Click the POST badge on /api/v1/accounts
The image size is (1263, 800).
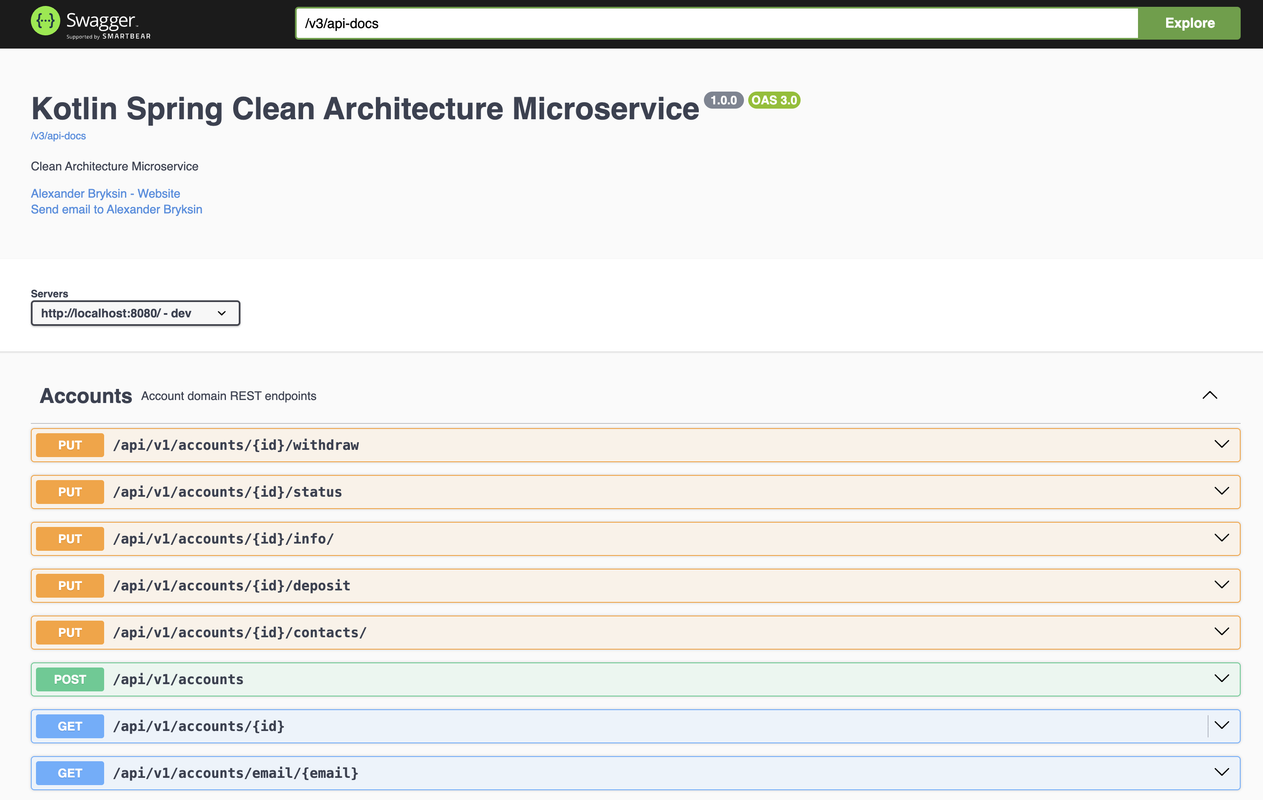point(70,680)
